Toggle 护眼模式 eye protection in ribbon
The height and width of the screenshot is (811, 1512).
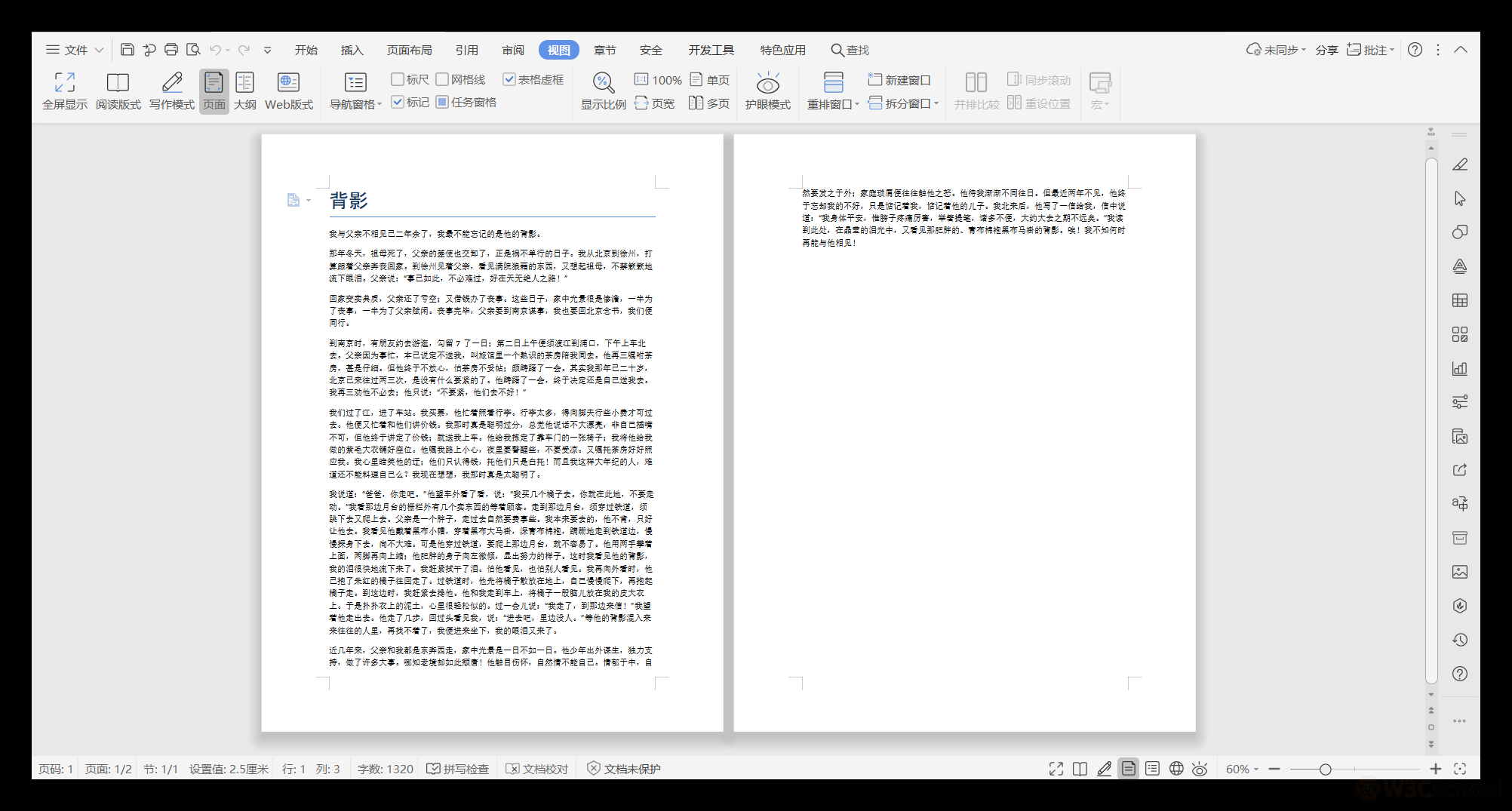(x=768, y=91)
